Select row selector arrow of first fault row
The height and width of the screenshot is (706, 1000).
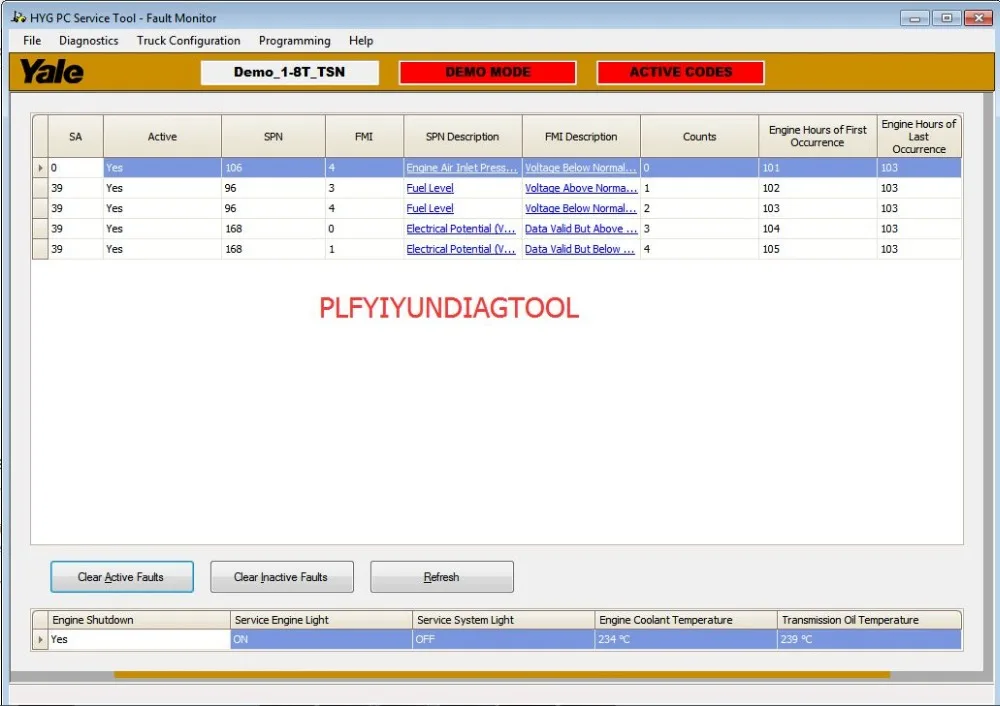pyautogui.click(x=40, y=168)
